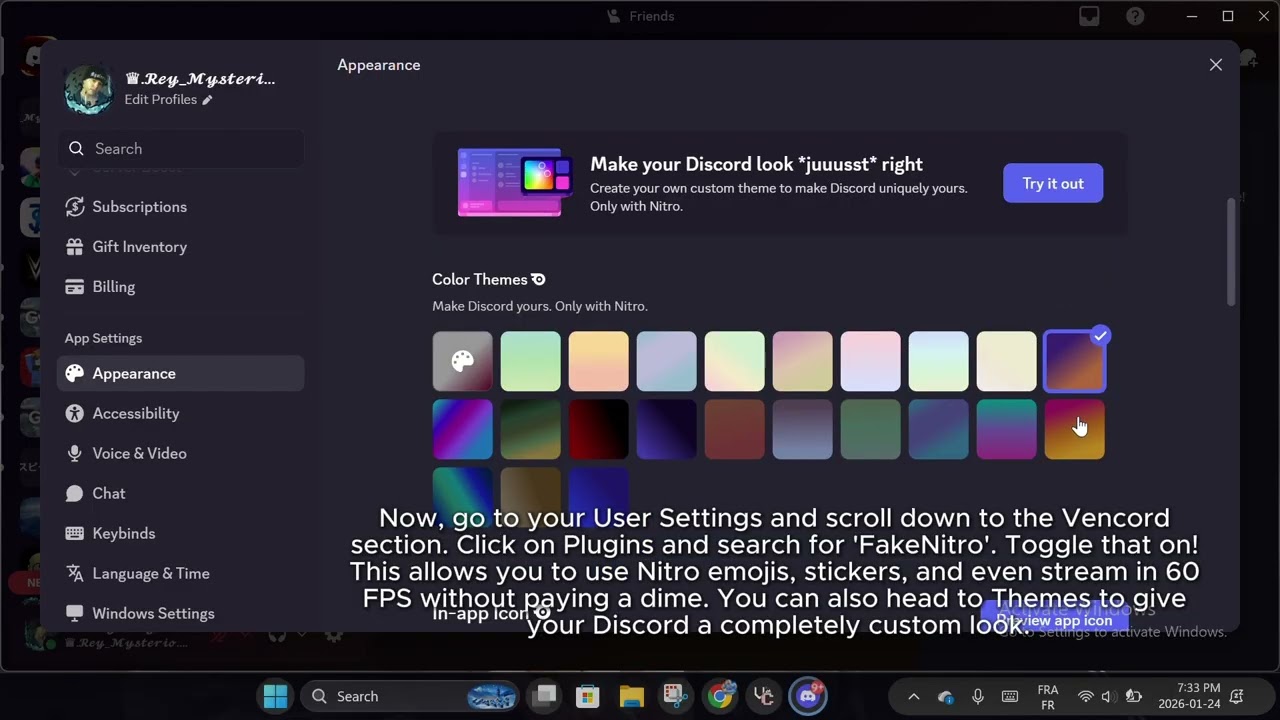
Task: Click the tray microphone icon
Action: [978, 697]
